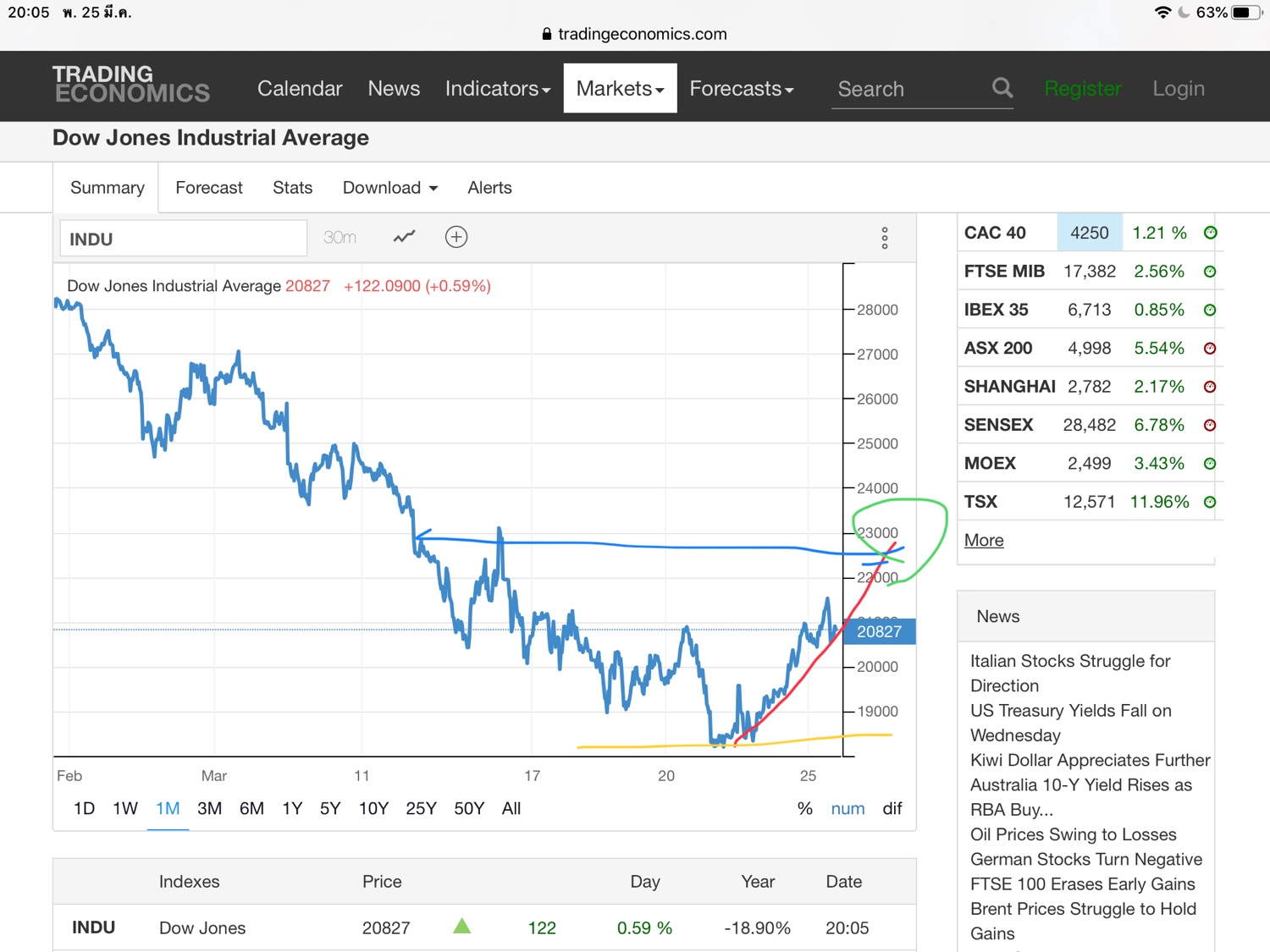Click the plus circle compare icon
Screen dimensions: 1270x952
(x=456, y=237)
